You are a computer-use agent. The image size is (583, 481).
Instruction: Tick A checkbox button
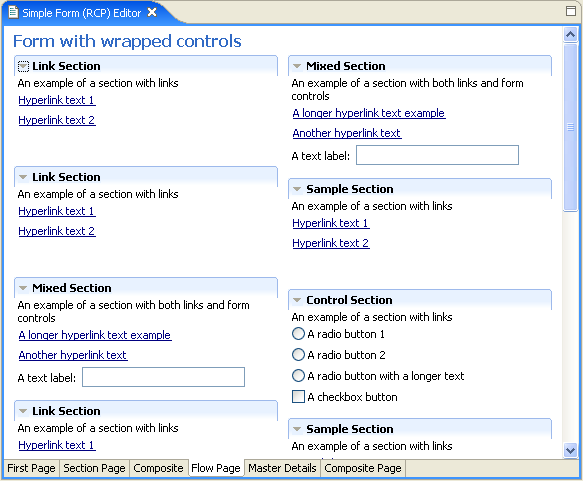(298, 397)
